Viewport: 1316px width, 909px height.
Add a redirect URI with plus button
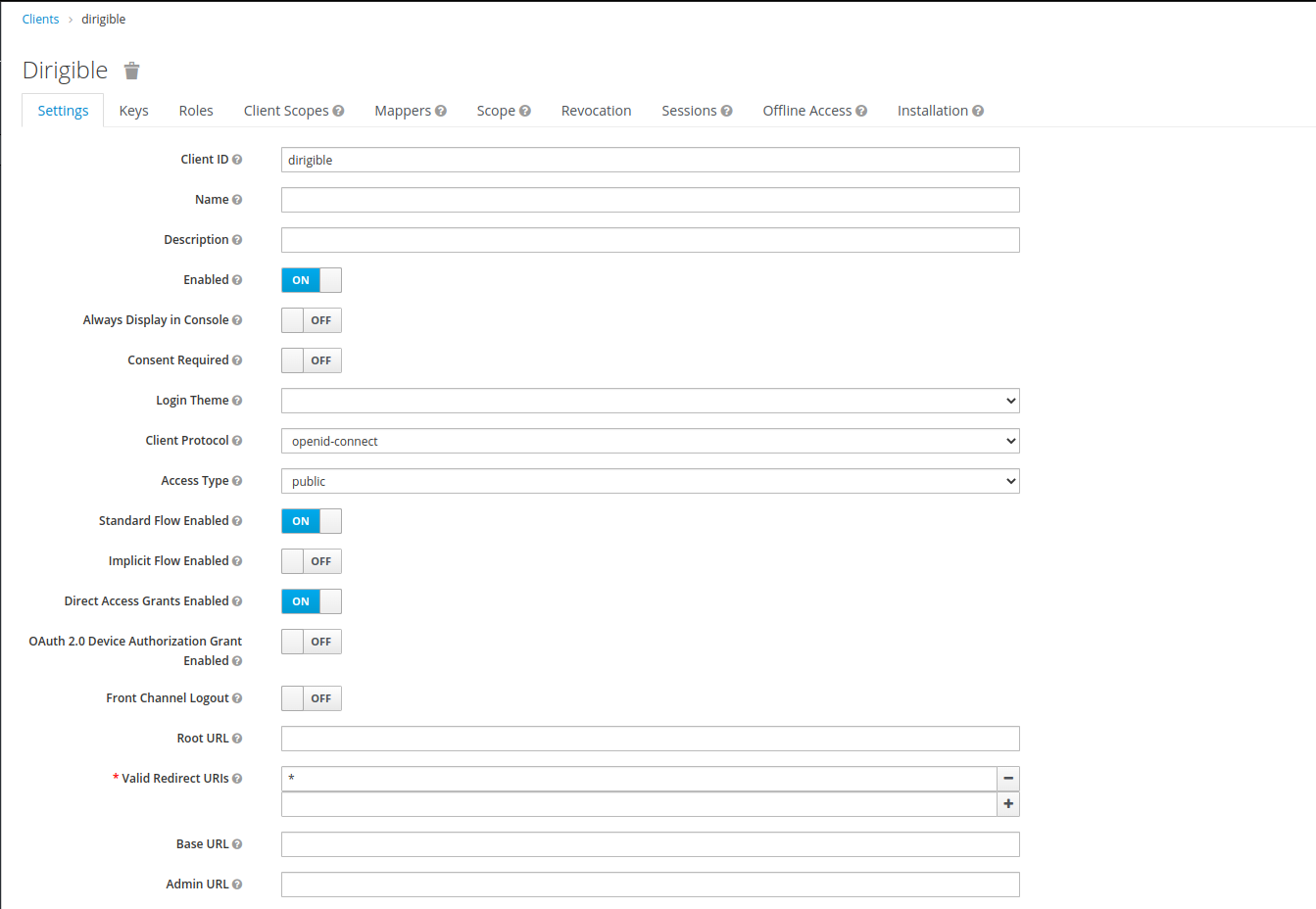1008,804
